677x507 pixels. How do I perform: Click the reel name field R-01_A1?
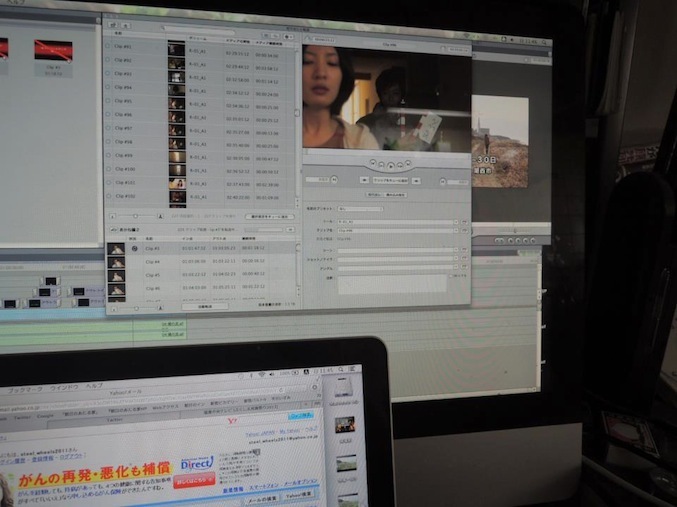[396, 221]
